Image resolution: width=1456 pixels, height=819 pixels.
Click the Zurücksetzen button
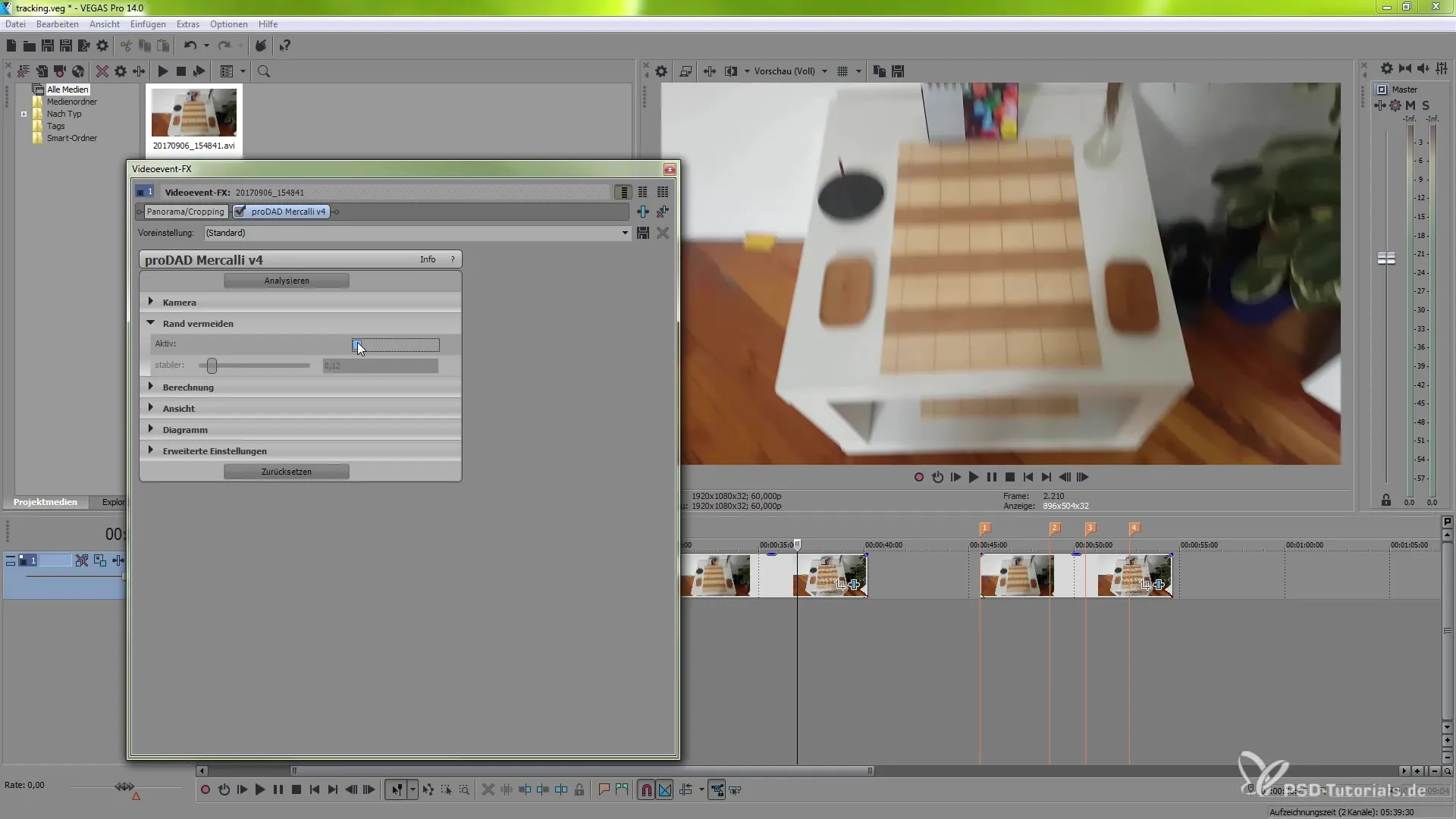(287, 472)
